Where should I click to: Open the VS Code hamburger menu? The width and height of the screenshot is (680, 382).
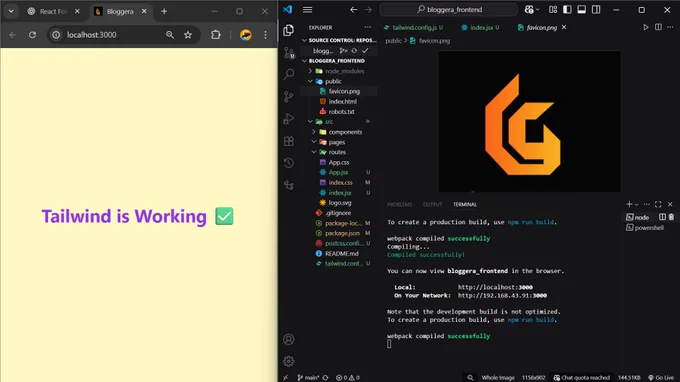pyautogui.click(x=307, y=10)
